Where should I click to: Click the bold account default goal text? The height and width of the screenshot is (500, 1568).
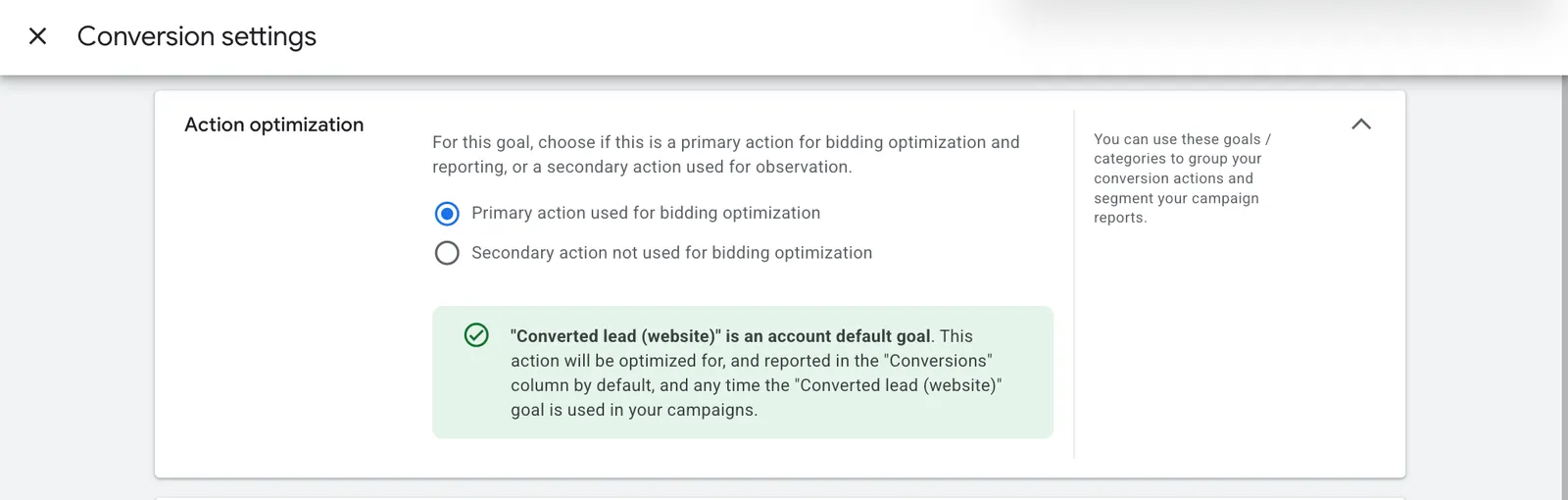pyautogui.click(x=720, y=336)
